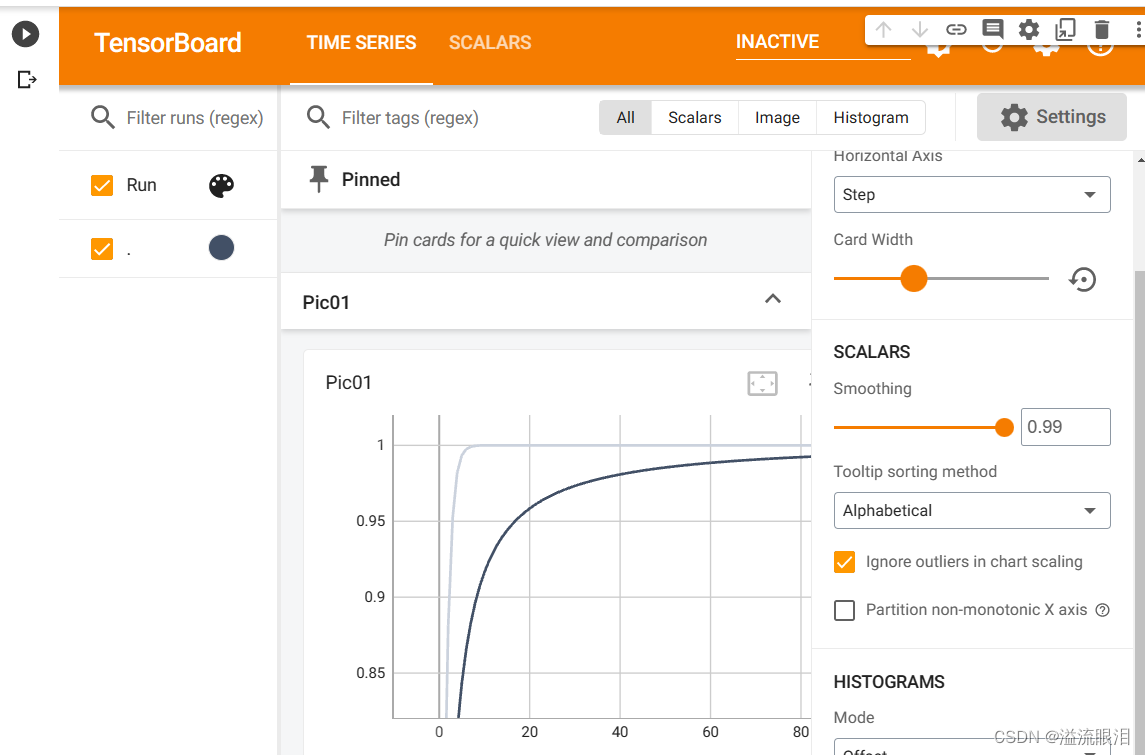Click the copy link icon in the toolbar
The width and height of the screenshot is (1145, 755).
point(956,30)
